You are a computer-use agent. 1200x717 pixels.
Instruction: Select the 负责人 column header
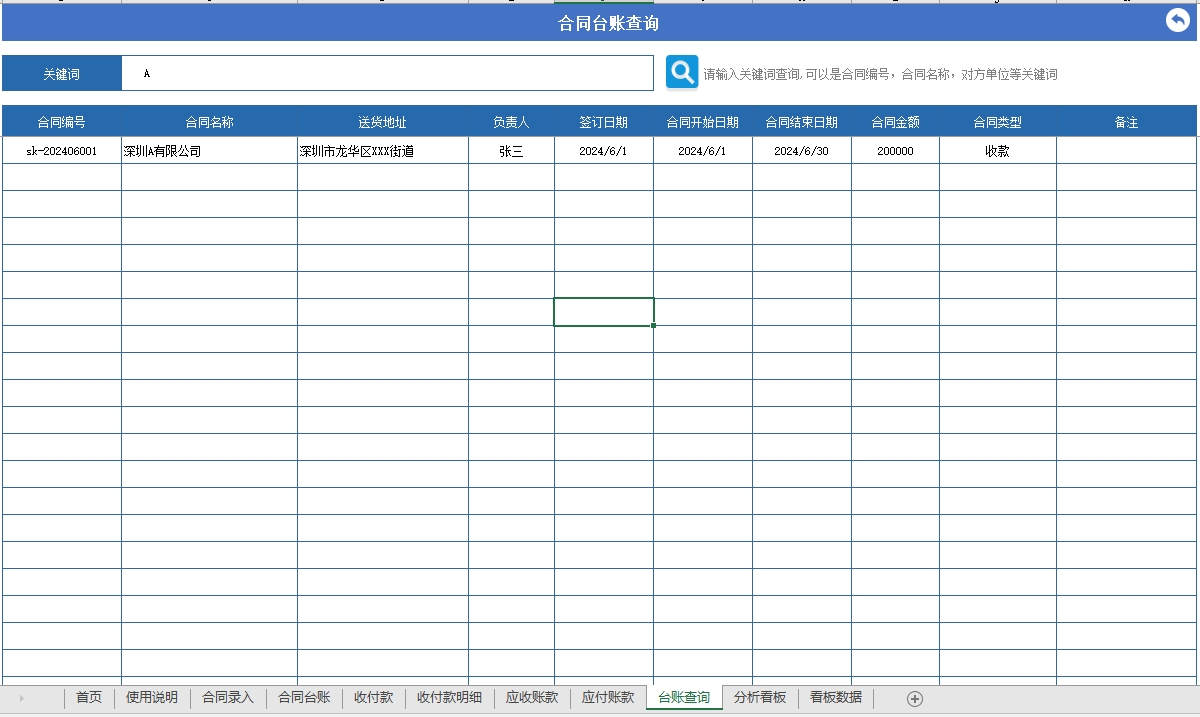tap(511, 122)
